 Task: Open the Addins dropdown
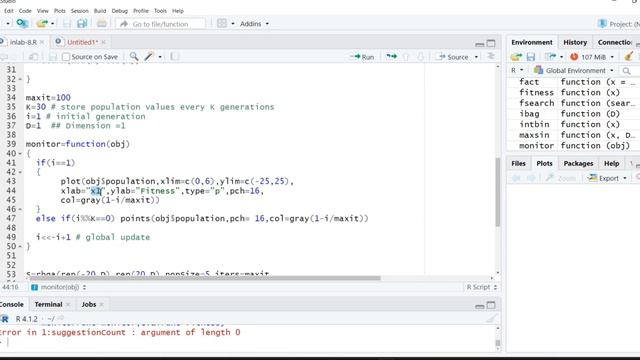(x=254, y=24)
